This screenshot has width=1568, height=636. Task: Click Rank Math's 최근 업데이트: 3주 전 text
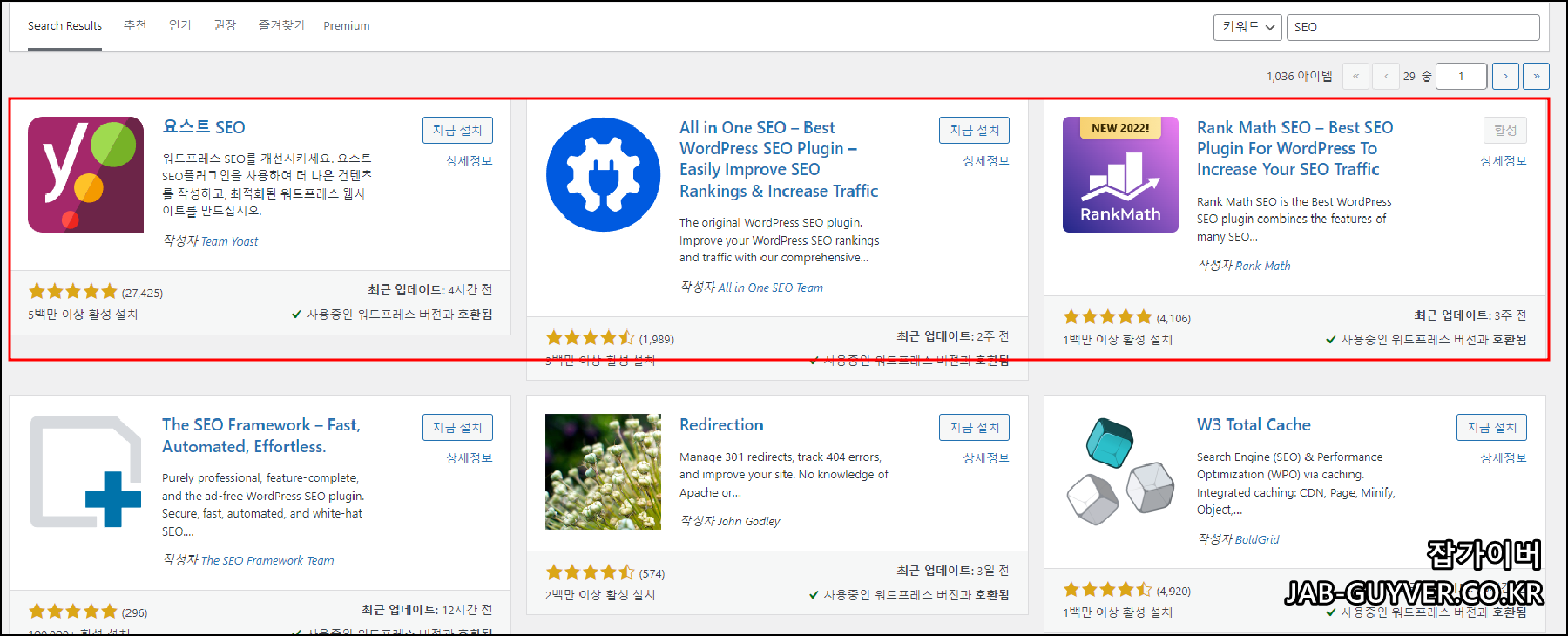pos(1470,315)
